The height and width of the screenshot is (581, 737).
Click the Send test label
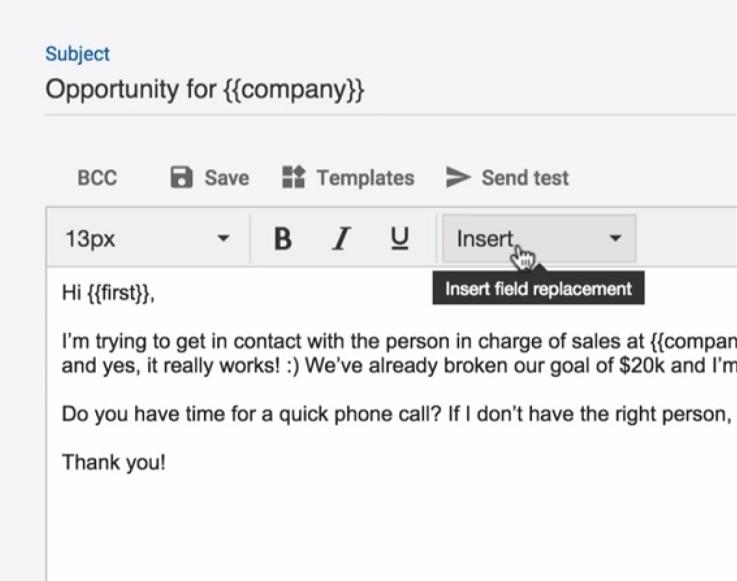[525, 178]
